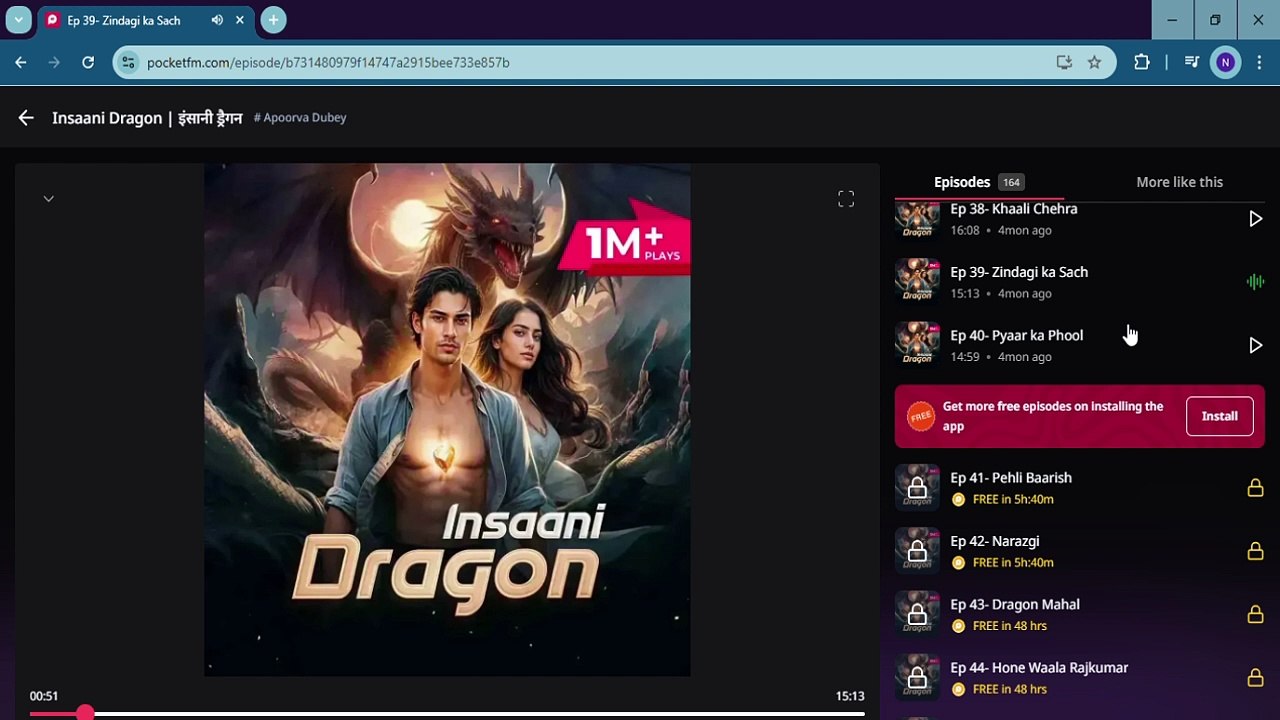Switch to the More like this tab
The image size is (1280, 720).
coord(1179,182)
